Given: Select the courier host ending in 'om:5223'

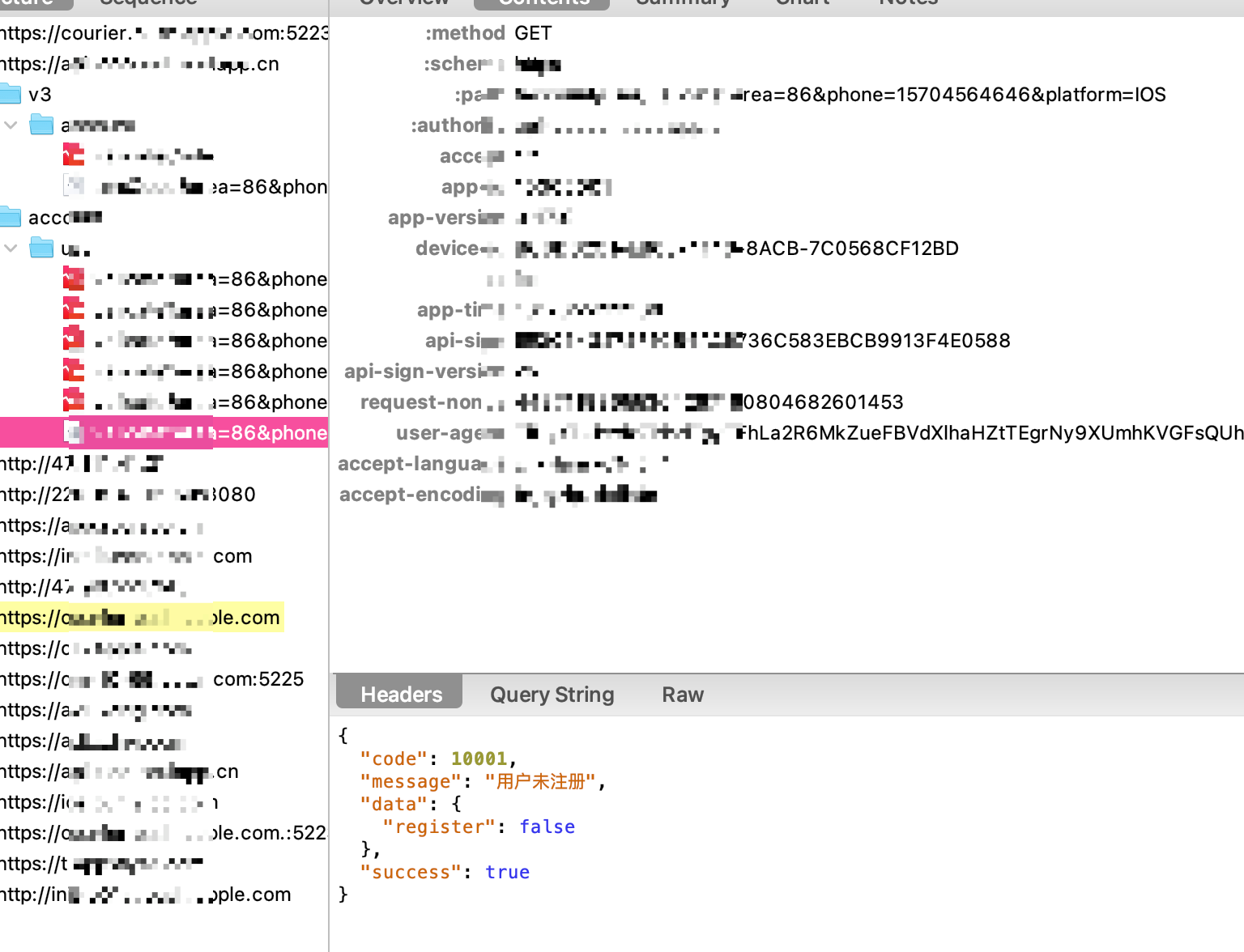Looking at the screenshot, I should pos(162,33).
